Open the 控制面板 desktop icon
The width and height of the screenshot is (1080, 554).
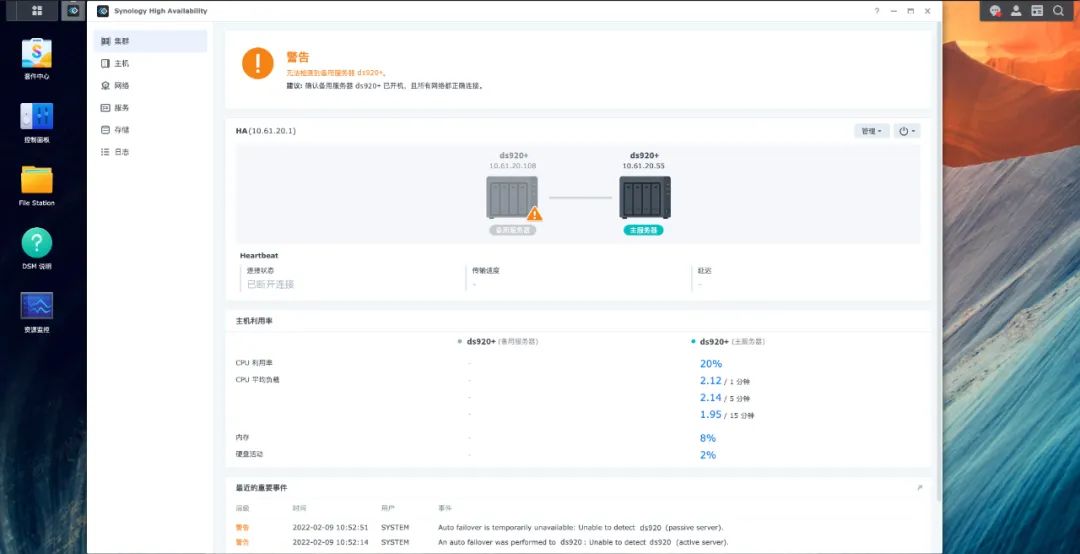pos(37,123)
